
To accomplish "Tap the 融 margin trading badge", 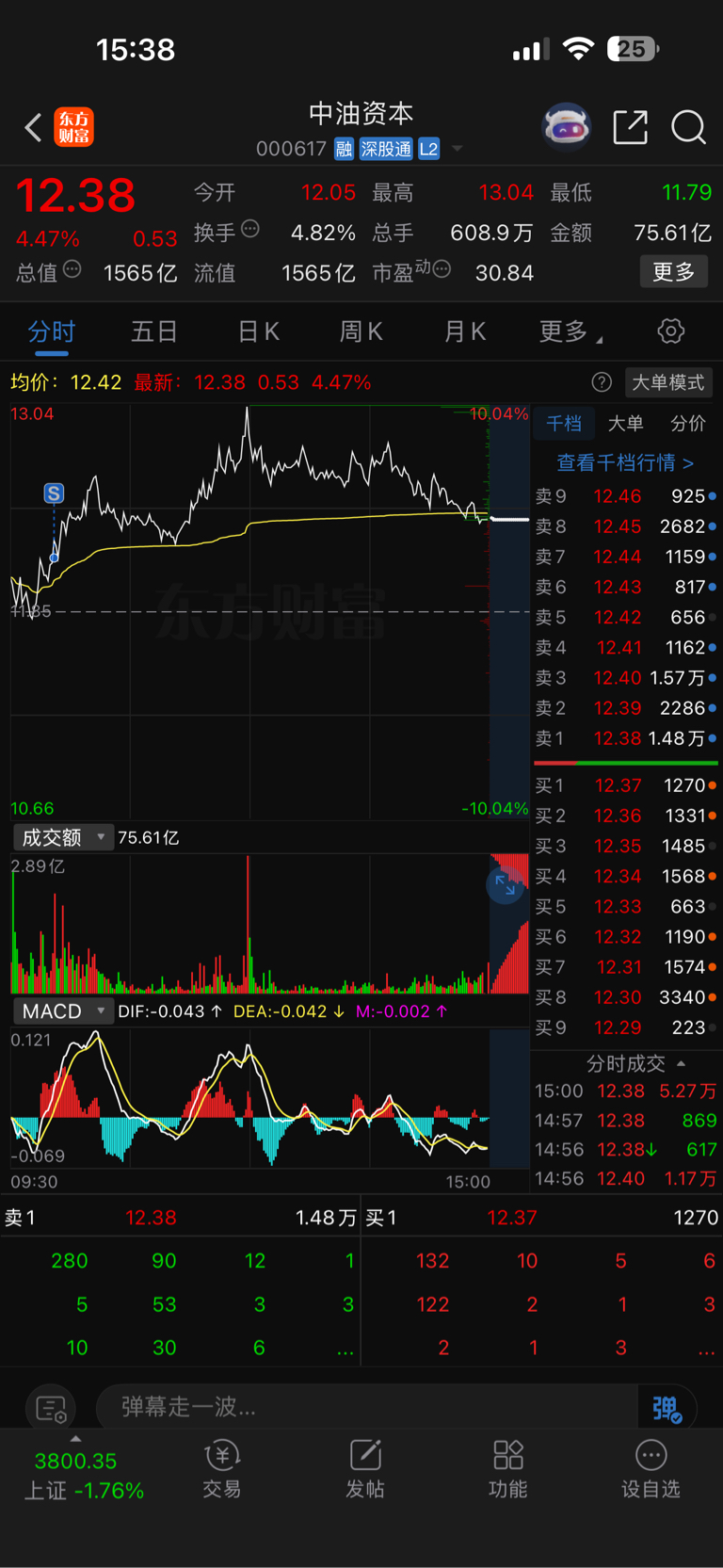I will (344, 149).
